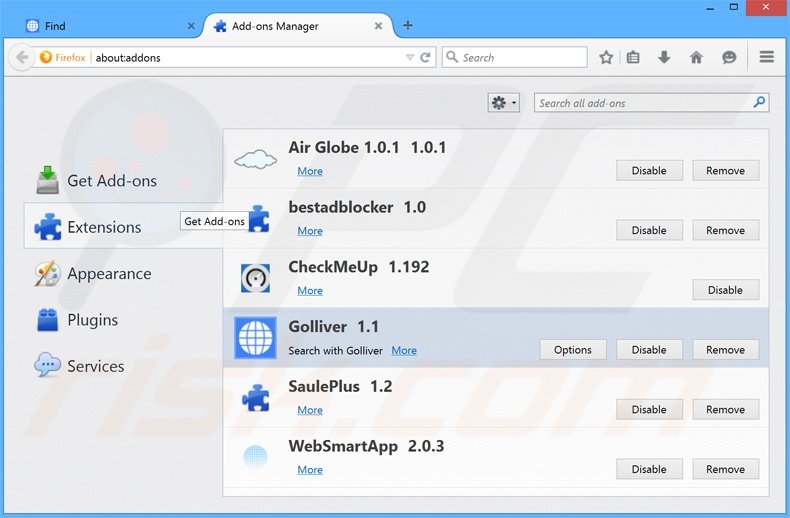This screenshot has height=518, width=790.
Task: Disable the WebSmartApp extension
Action: tap(649, 469)
